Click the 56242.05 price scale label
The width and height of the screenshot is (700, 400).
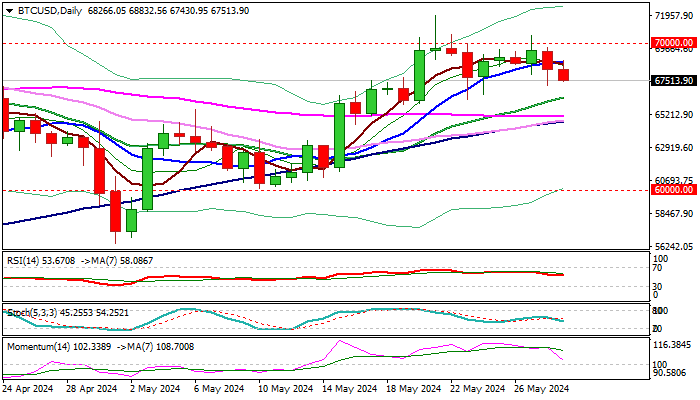674,246
